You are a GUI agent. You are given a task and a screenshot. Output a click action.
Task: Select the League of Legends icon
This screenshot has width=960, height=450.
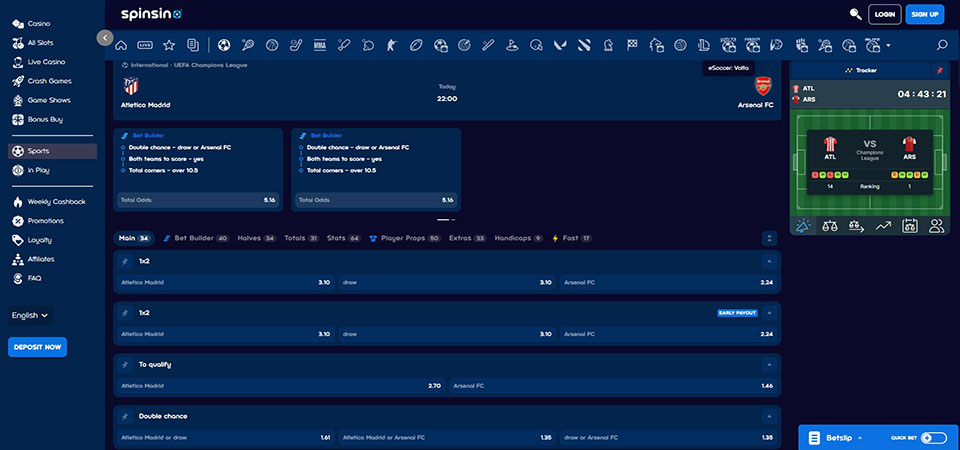pyautogui.click(x=704, y=45)
